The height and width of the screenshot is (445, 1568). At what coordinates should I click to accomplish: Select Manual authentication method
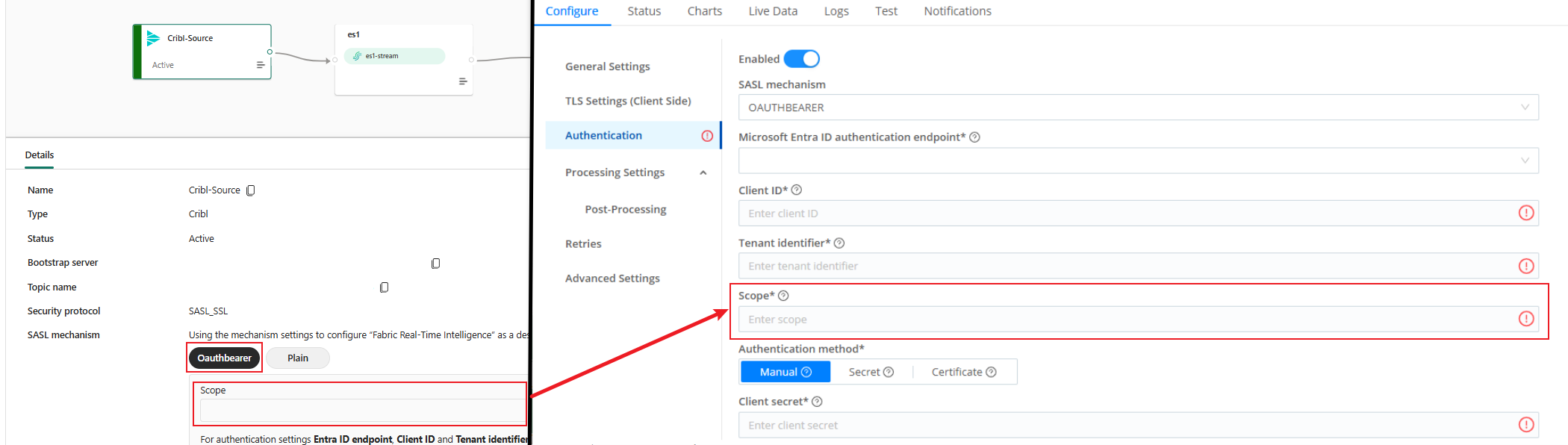(x=785, y=372)
